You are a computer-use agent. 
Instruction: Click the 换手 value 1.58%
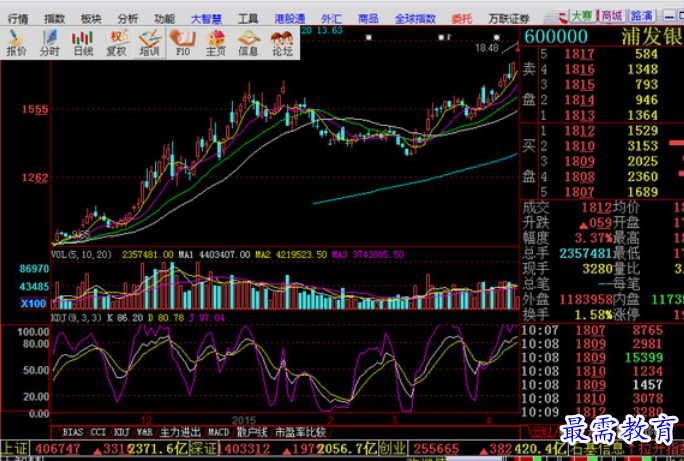593,314
